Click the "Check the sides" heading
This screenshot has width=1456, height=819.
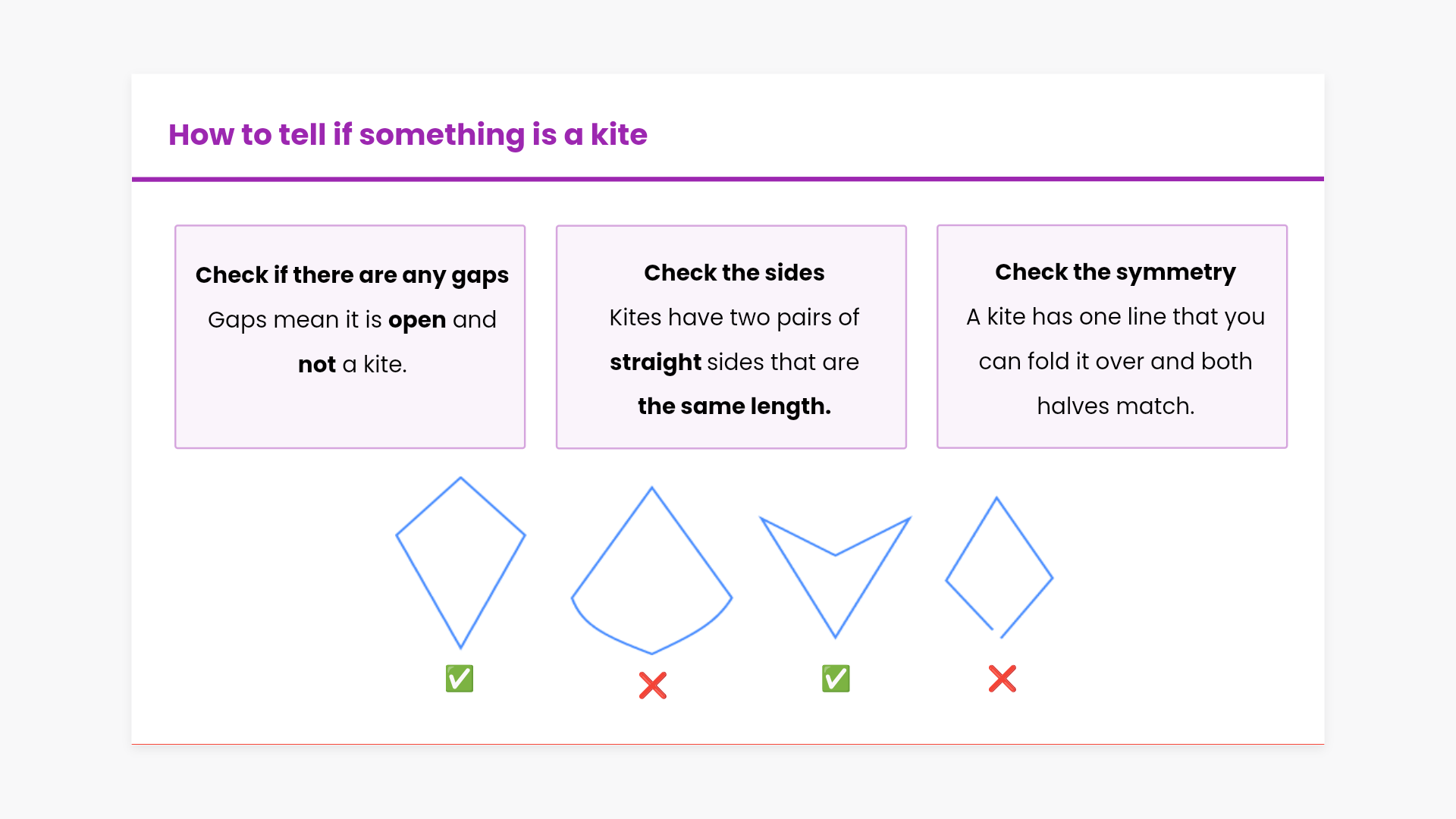point(734,272)
